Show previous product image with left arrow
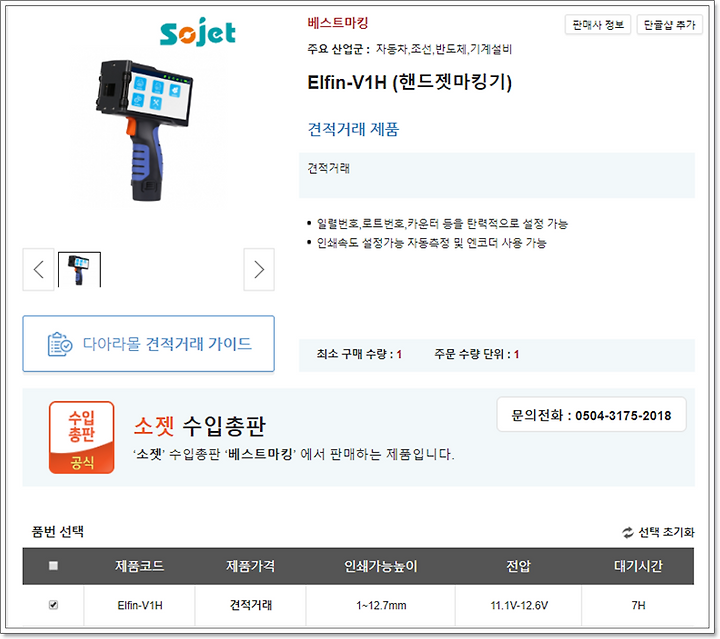The image size is (720, 639). (39, 269)
